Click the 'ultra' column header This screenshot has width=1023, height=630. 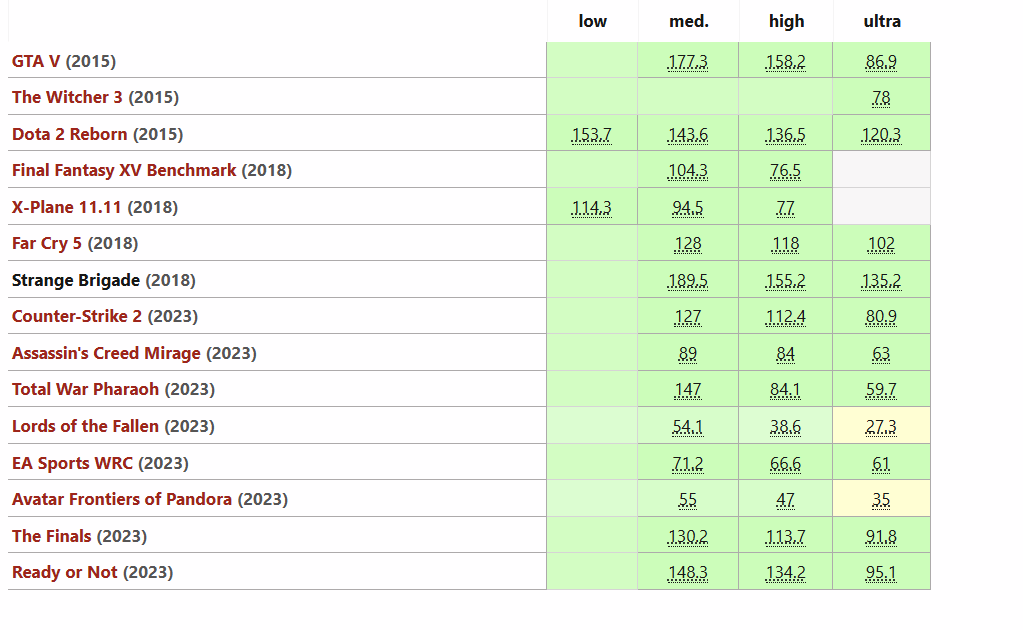point(882,22)
